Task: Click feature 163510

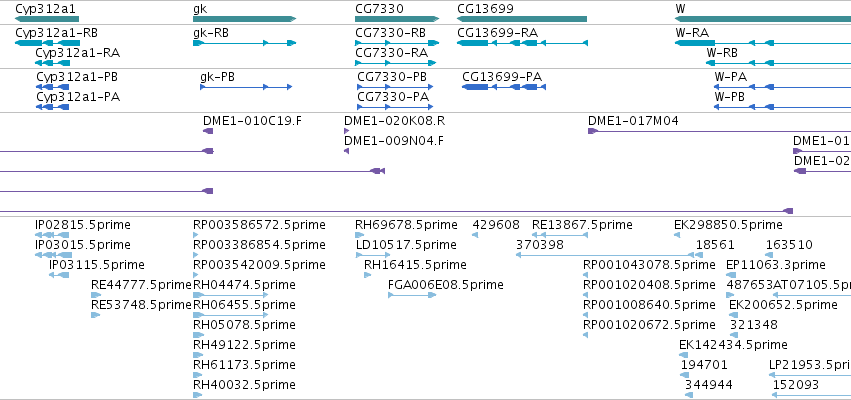Action: (x=771, y=255)
